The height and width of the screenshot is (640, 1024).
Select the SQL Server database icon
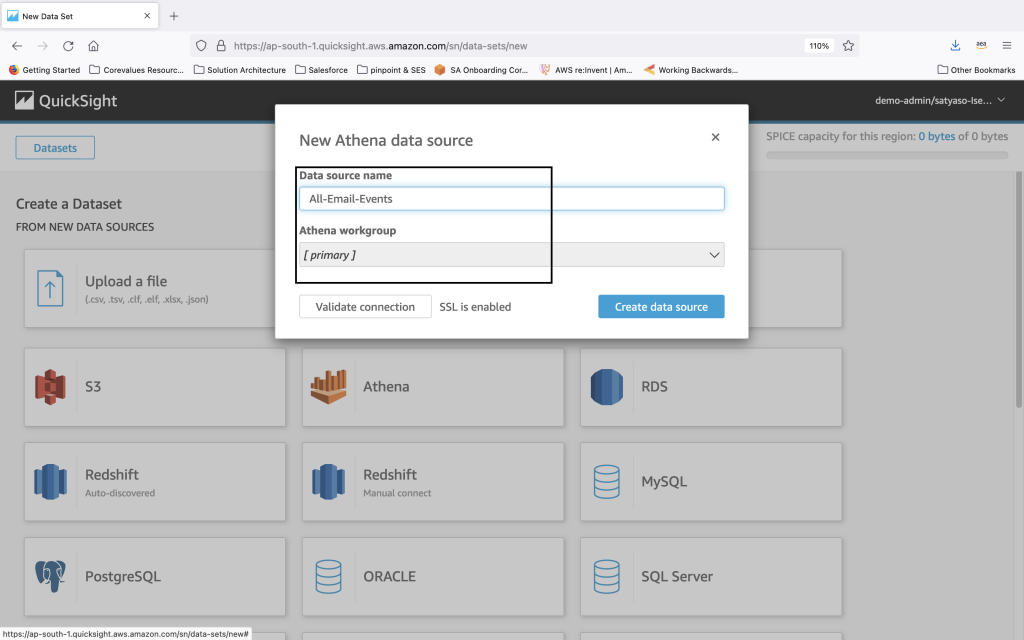click(x=607, y=577)
